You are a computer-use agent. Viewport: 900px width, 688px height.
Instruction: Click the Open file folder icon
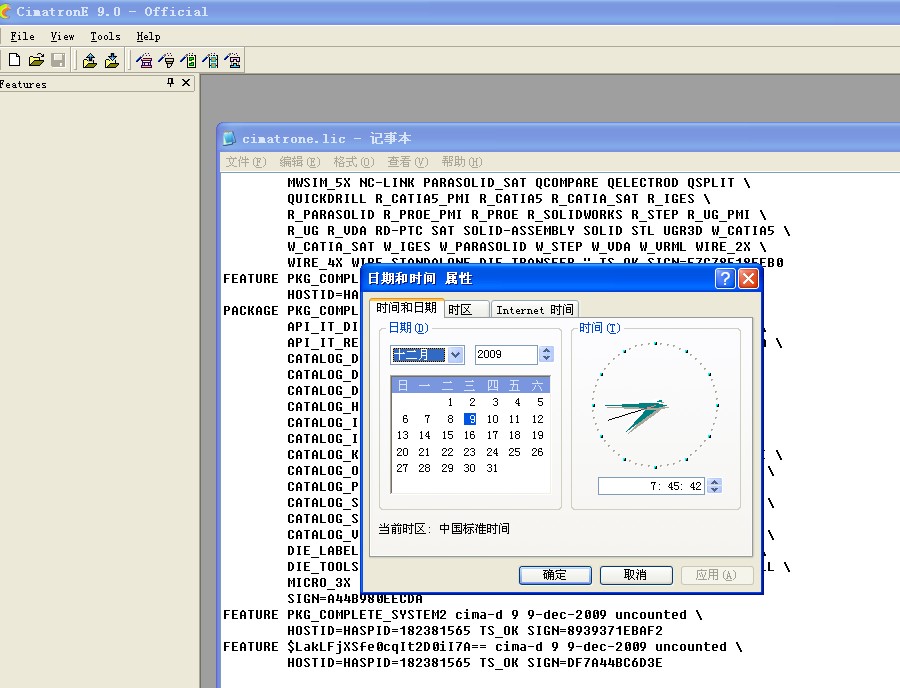(x=36, y=60)
